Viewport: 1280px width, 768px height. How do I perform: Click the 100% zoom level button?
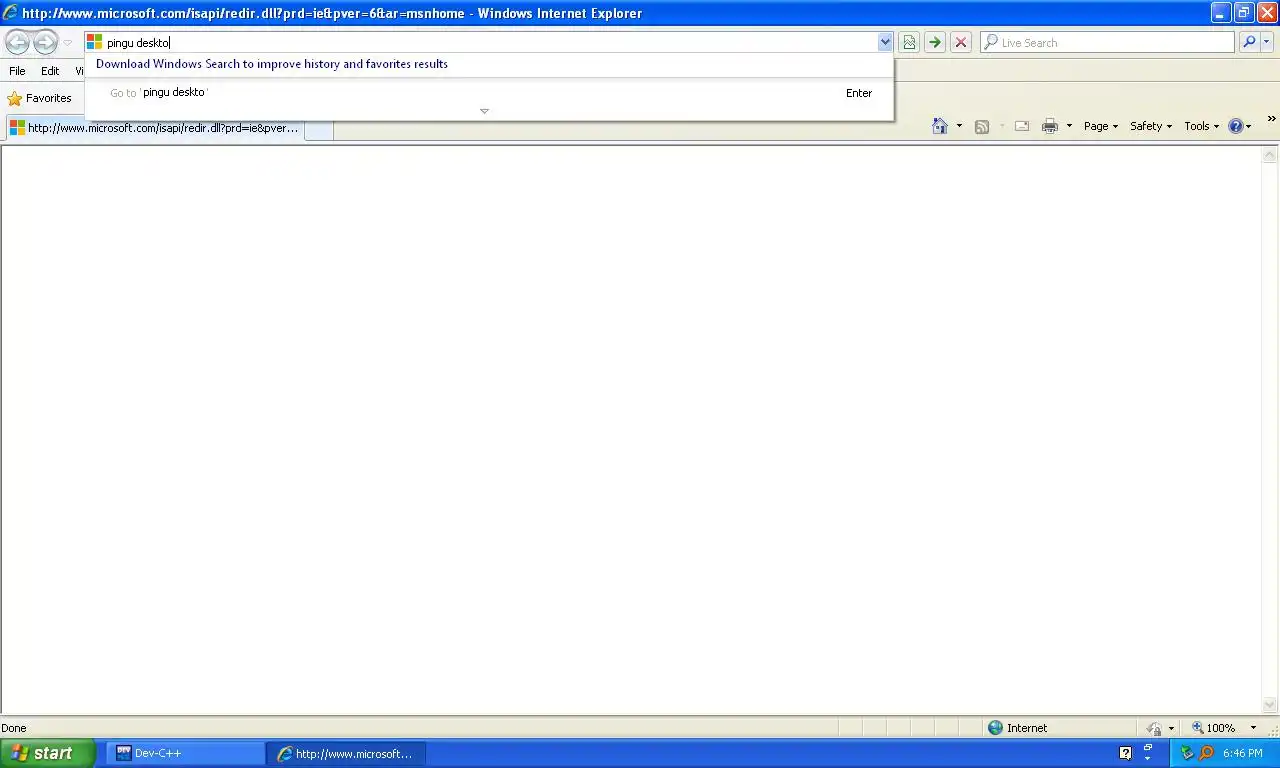tap(1213, 728)
